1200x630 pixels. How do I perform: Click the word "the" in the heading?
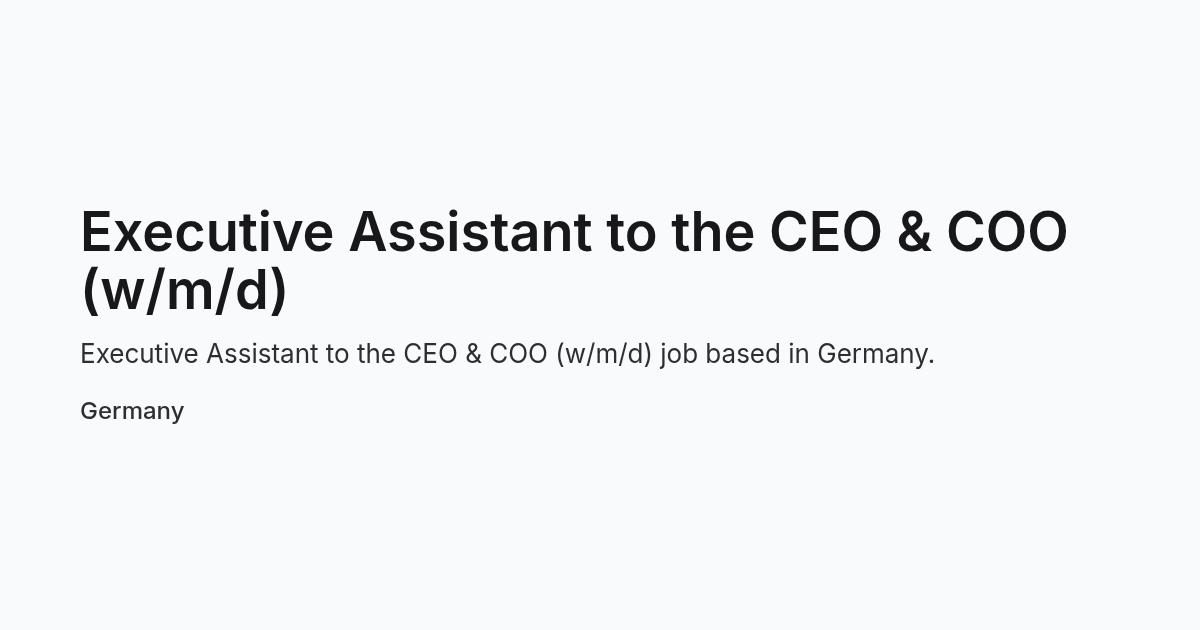click(x=712, y=231)
